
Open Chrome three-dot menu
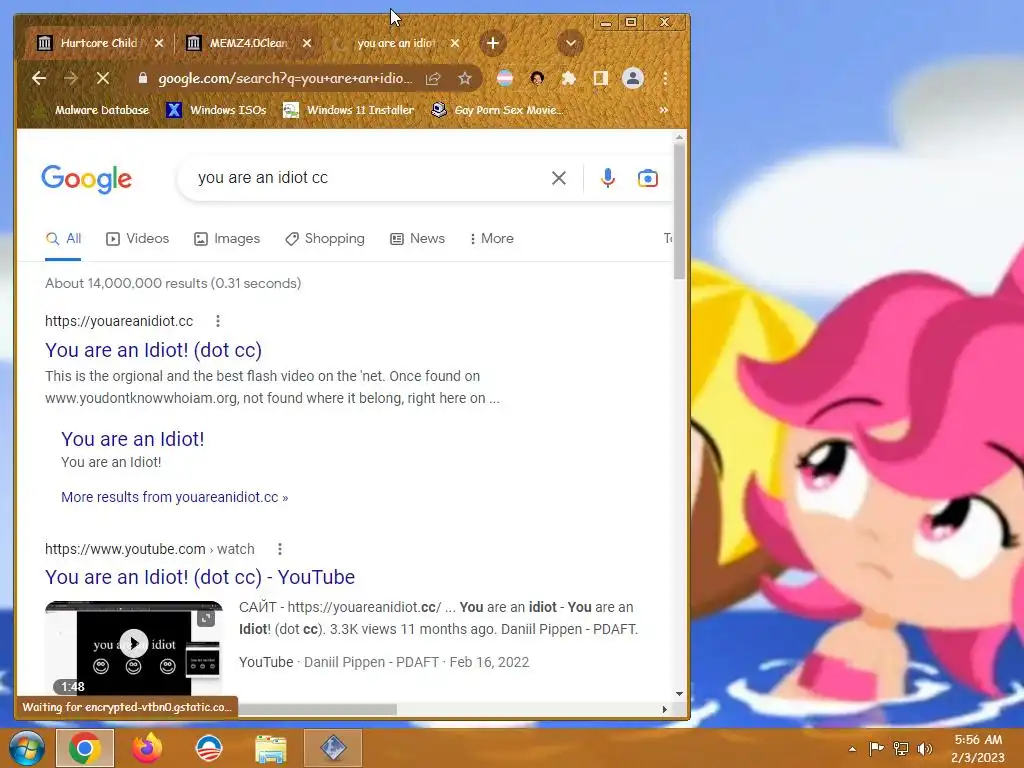(x=665, y=78)
